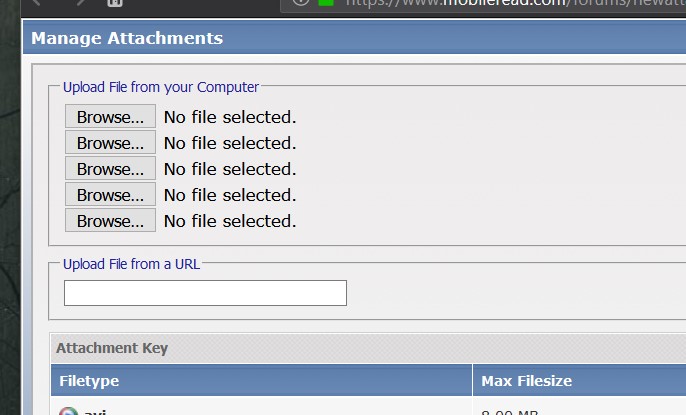Image resolution: width=686 pixels, height=415 pixels.
Task: Go back with the browser back arrow
Action: tap(38, 3)
